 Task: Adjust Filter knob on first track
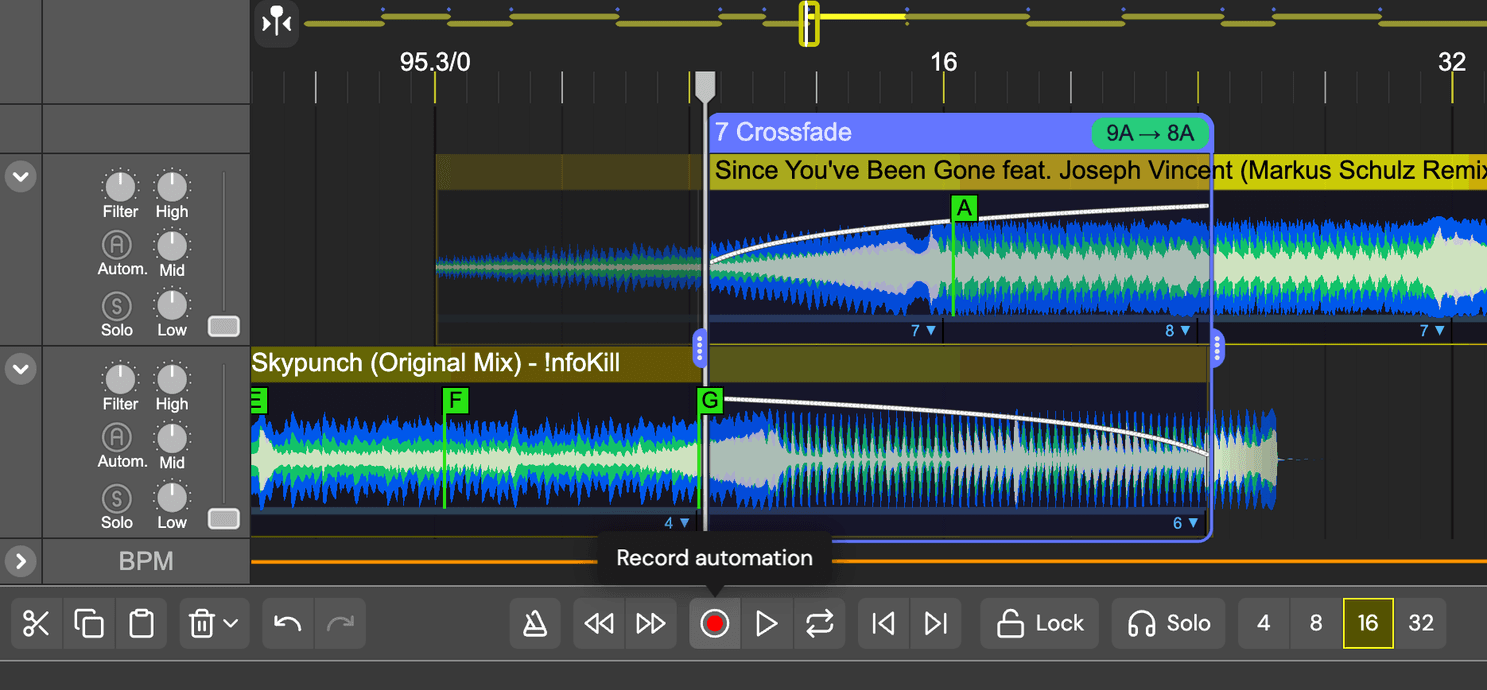tap(120, 186)
